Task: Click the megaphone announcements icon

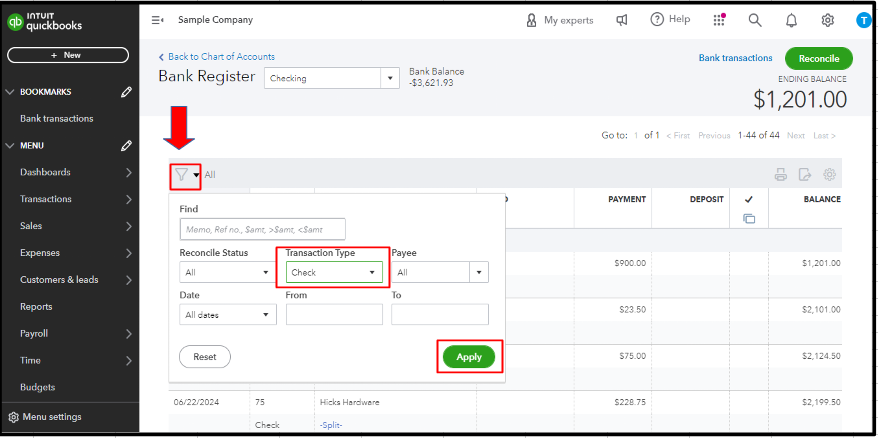Action: pyautogui.click(x=622, y=20)
